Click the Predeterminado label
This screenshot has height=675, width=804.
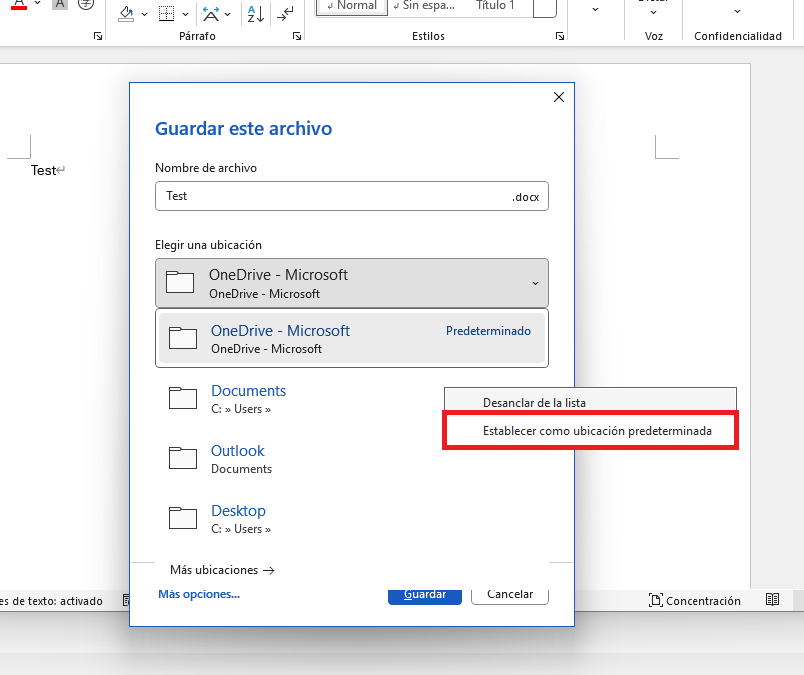pos(488,331)
